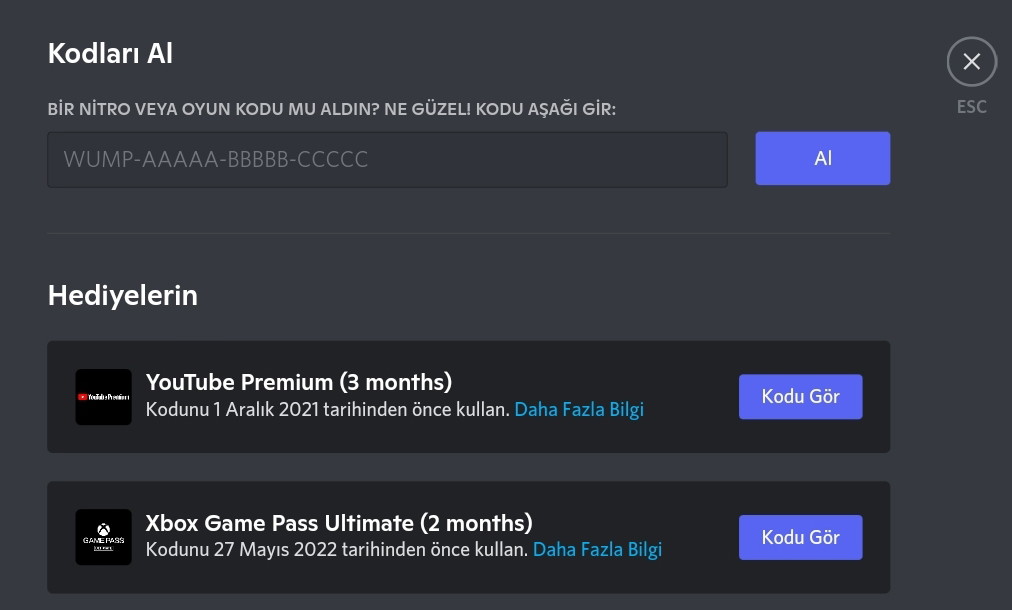Reveal code for YouTube Premium gift
The image size is (1012, 610).
(800, 397)
